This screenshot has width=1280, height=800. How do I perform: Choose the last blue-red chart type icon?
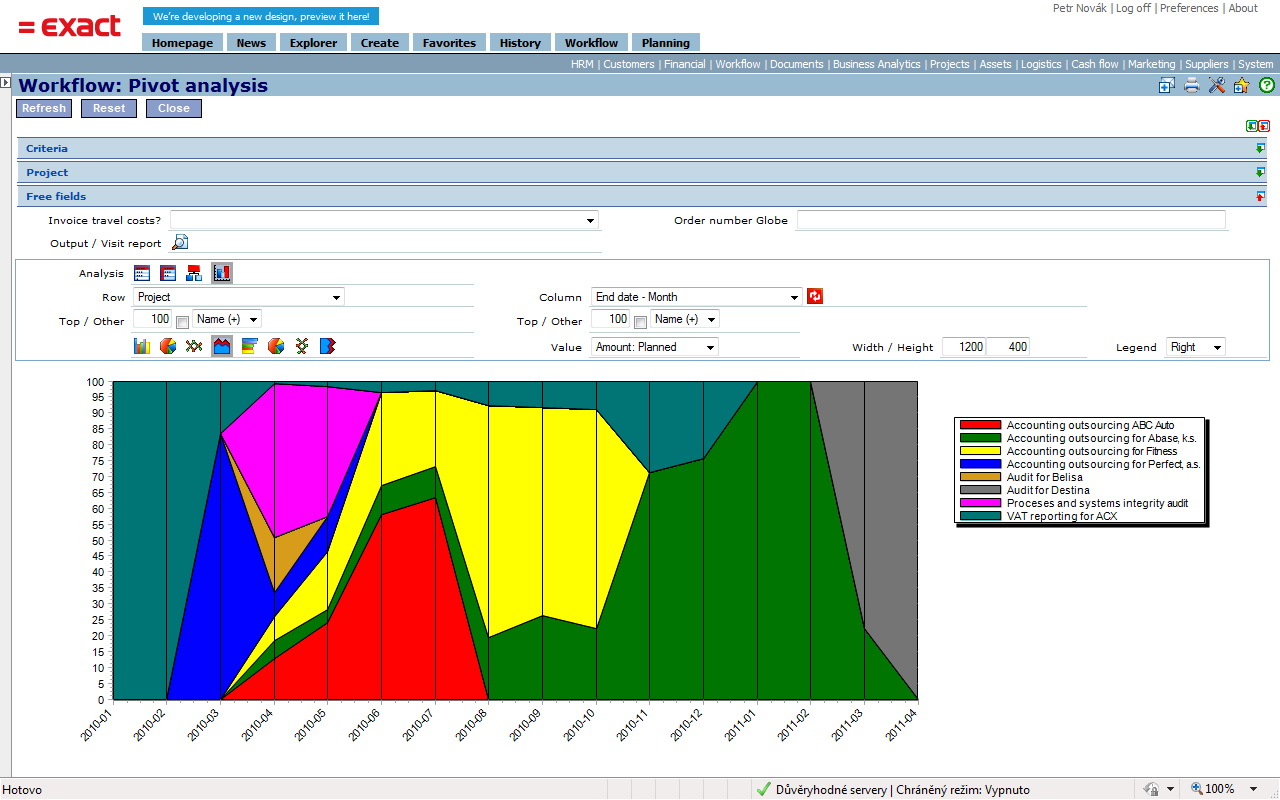pos(328,346)
